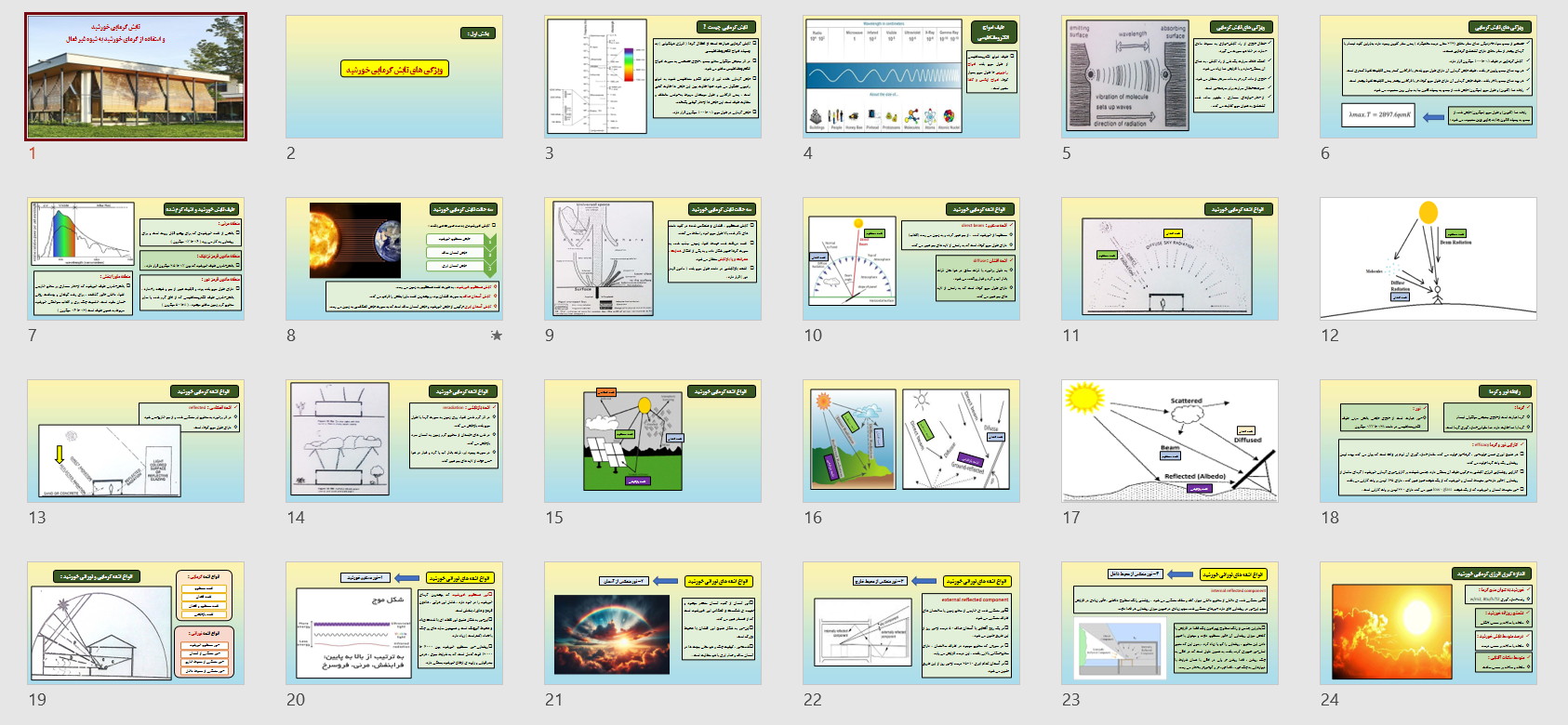This screenshot has height=725, width=1568.
Task: Click the slide number 1 label
Action: 33,153
